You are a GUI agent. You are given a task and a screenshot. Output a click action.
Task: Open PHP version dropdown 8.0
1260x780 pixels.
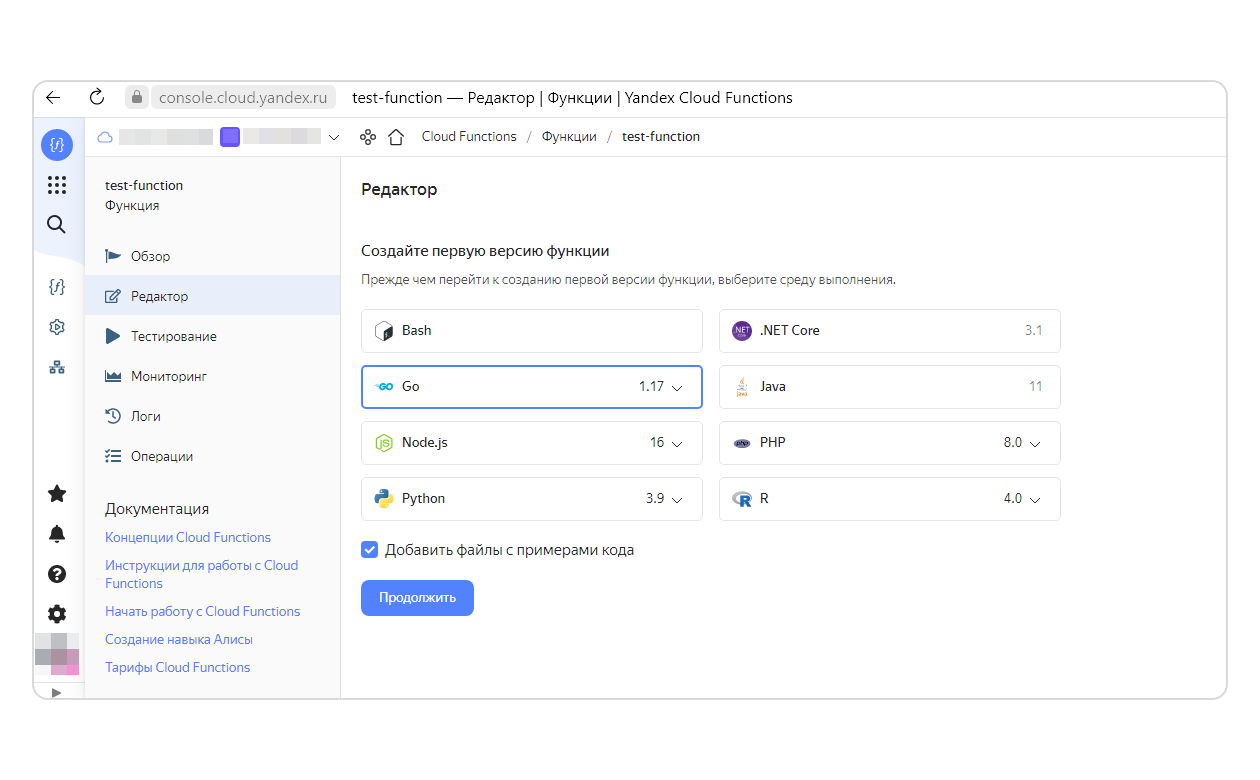(x=1022, y=443)
